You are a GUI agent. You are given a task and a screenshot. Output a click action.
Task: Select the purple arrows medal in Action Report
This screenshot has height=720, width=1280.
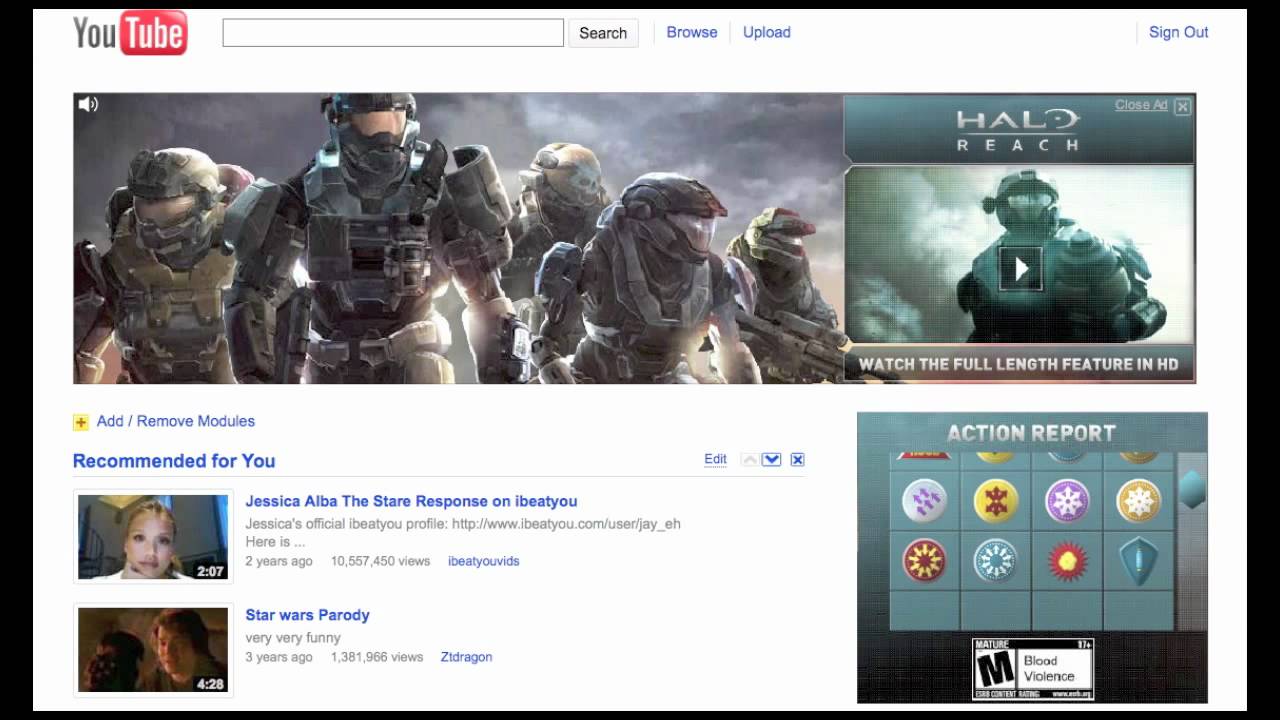[924, 501]
